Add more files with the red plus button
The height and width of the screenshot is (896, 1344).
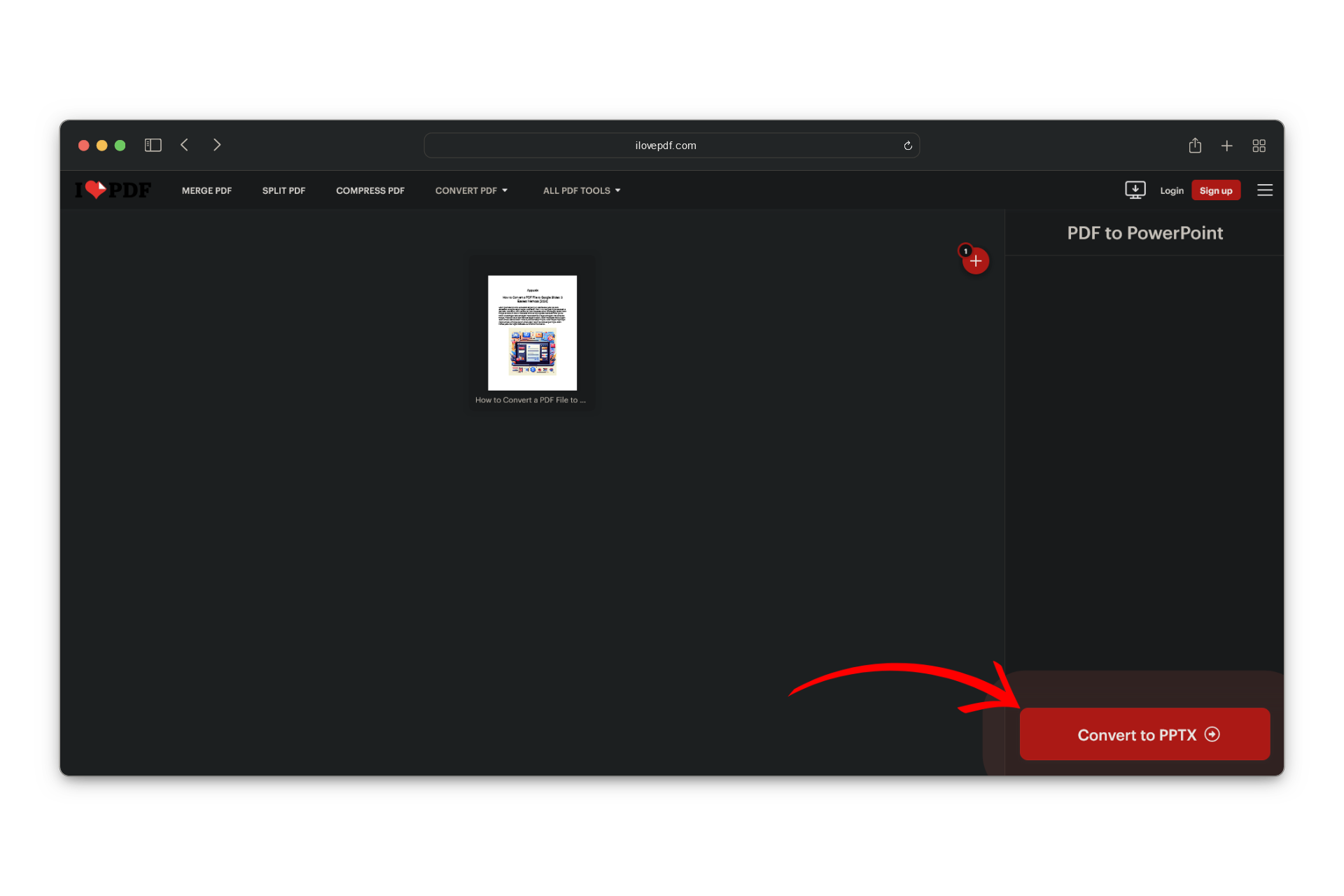point(975,261)
